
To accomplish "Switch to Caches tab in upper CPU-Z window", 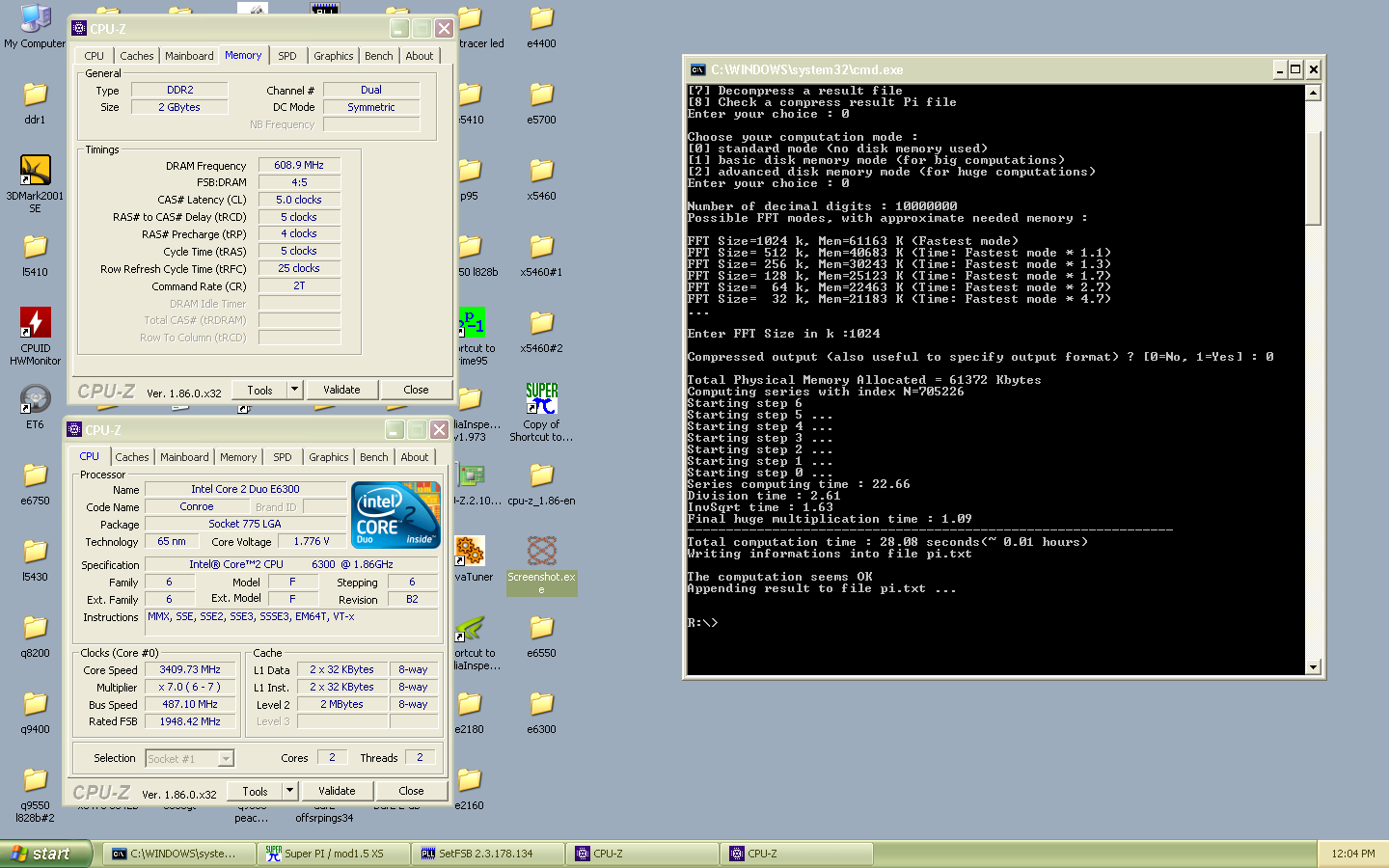I will click(137, 56).
